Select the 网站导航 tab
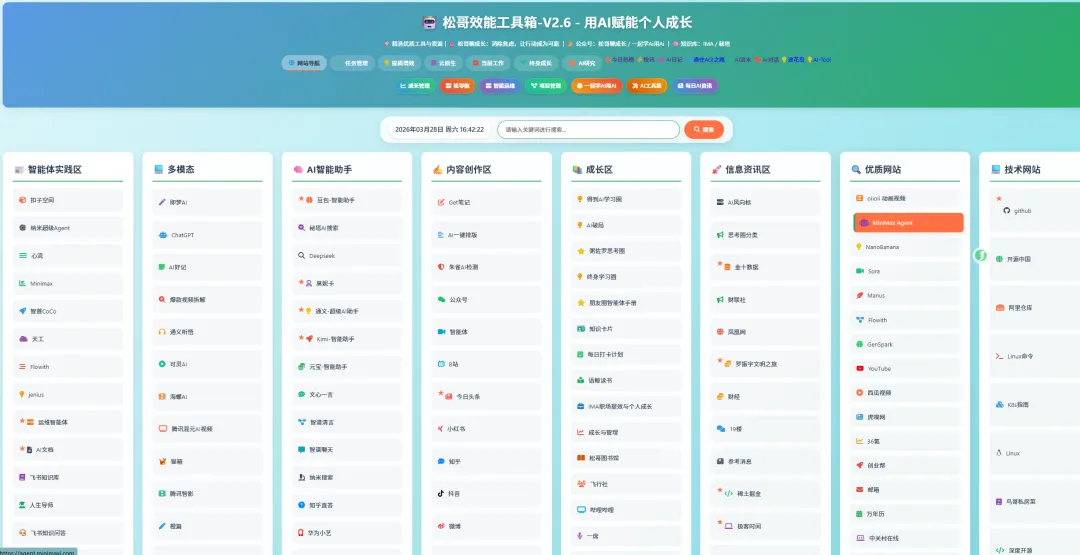The image size is (1080, 555). click(304, 63)
